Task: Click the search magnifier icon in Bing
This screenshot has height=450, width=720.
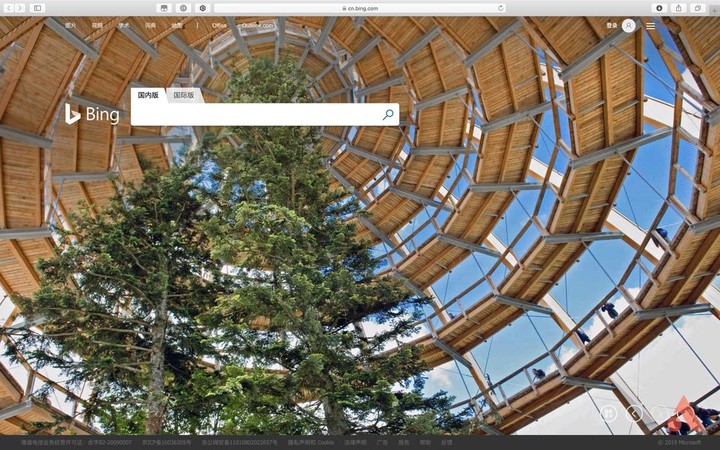Action: click(388, 115)
